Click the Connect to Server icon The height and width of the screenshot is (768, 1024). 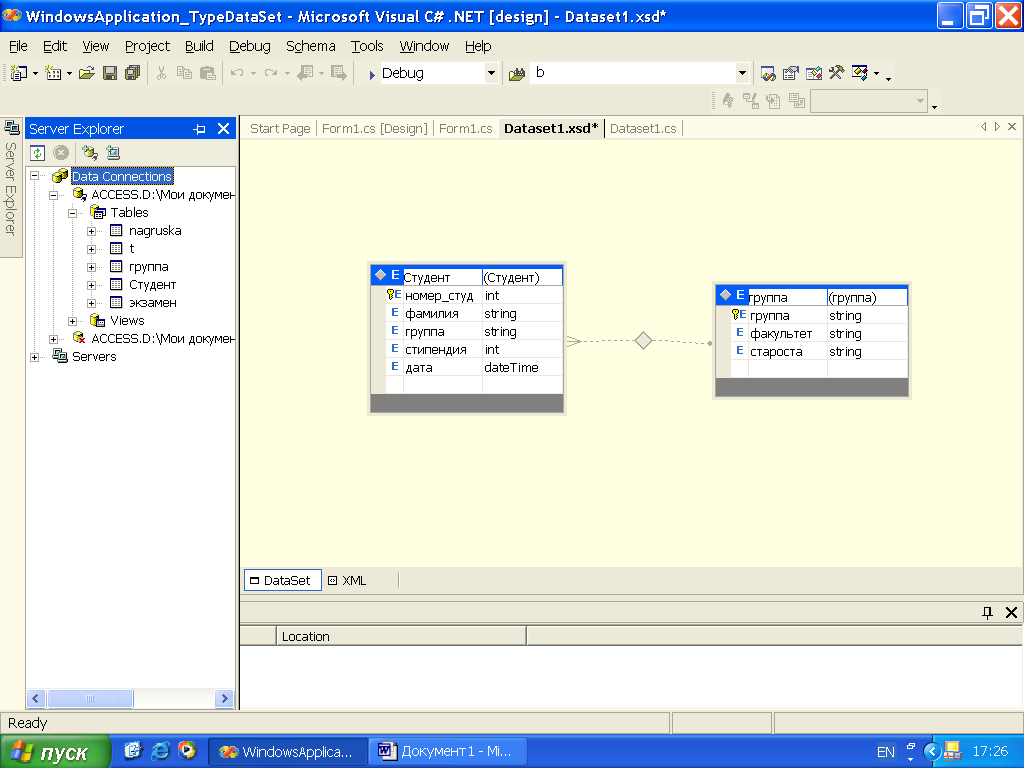(113, 153)
